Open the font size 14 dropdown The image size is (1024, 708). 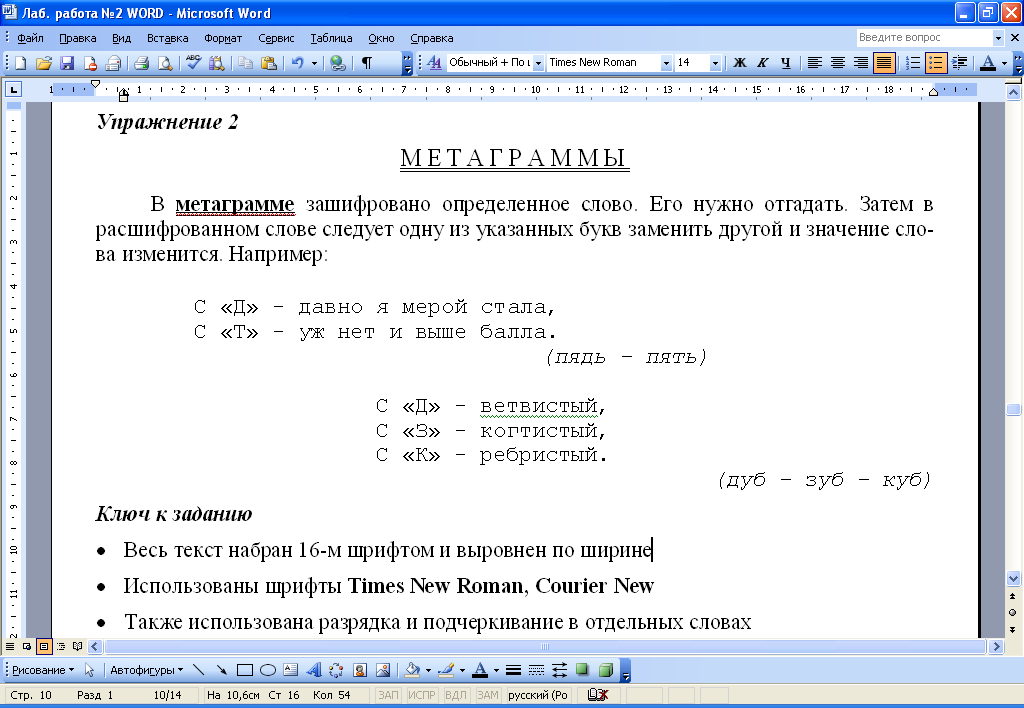(715, 63)
